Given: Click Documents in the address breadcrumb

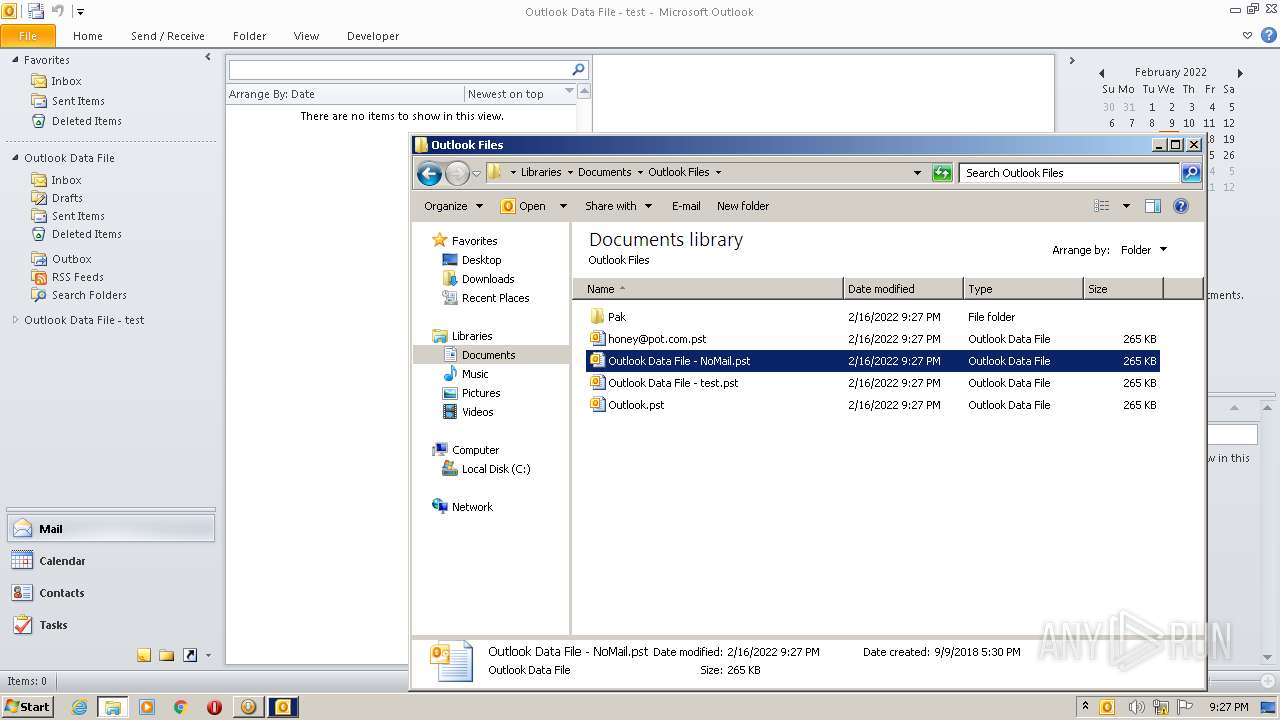Looking at the screenshot, I should 604,172.
